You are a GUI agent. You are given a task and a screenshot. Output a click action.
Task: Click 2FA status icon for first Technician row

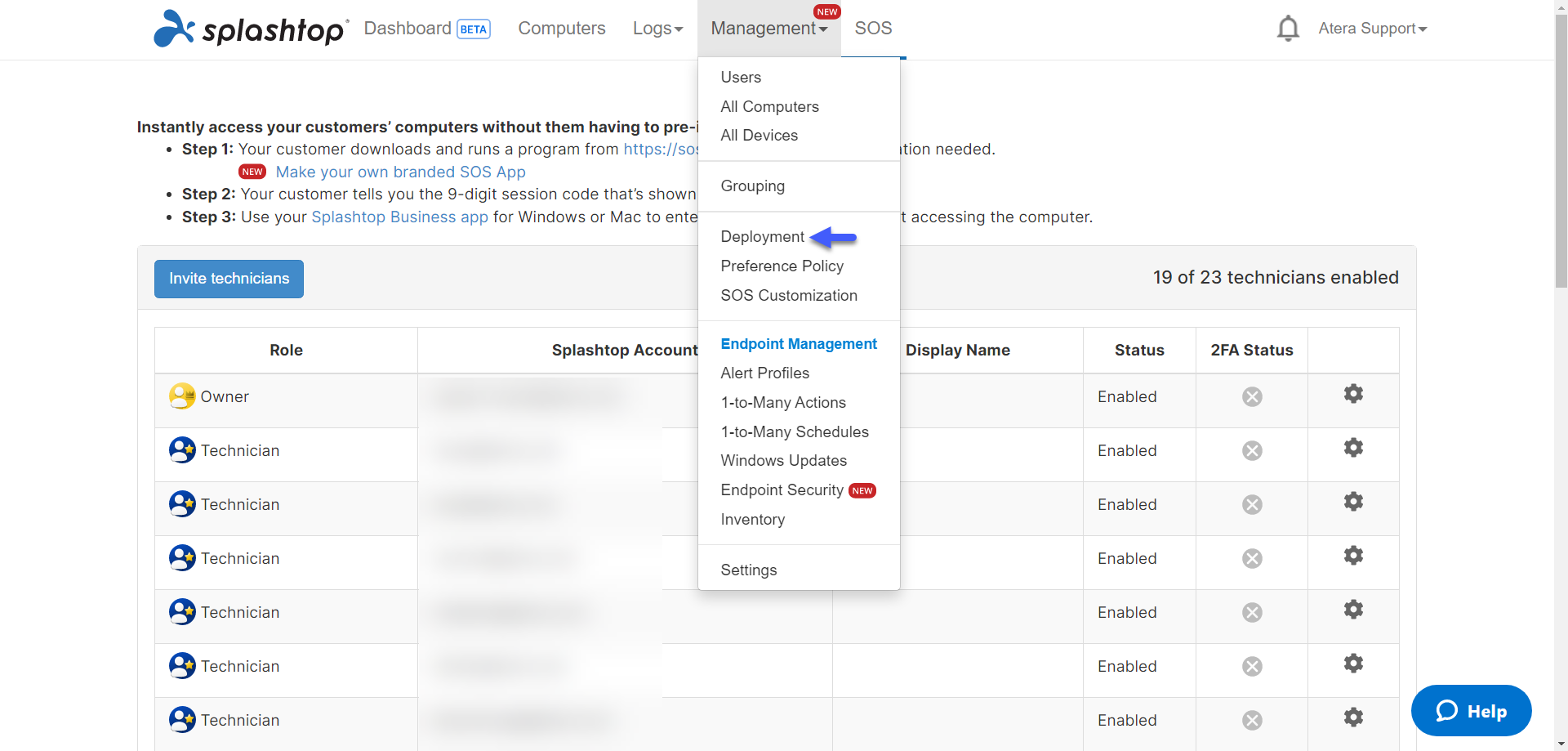coord(1252,451)
